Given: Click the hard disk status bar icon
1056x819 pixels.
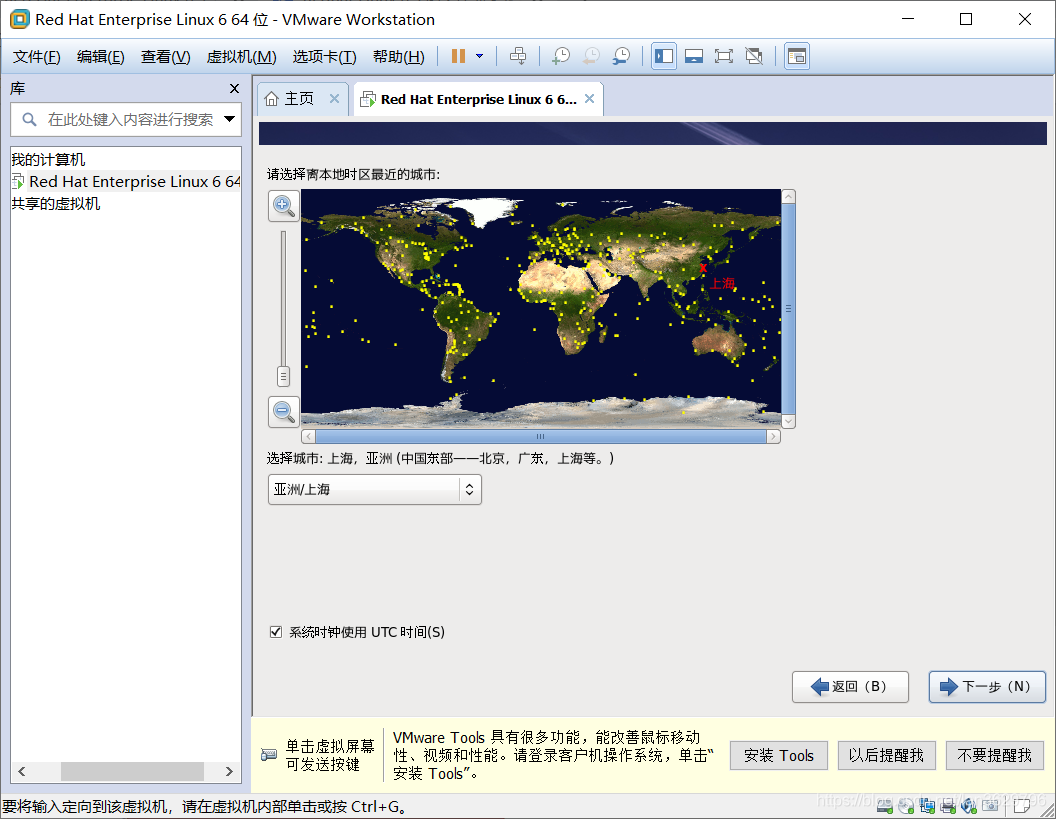Looking at the screenshot, I should coord(885,806).
